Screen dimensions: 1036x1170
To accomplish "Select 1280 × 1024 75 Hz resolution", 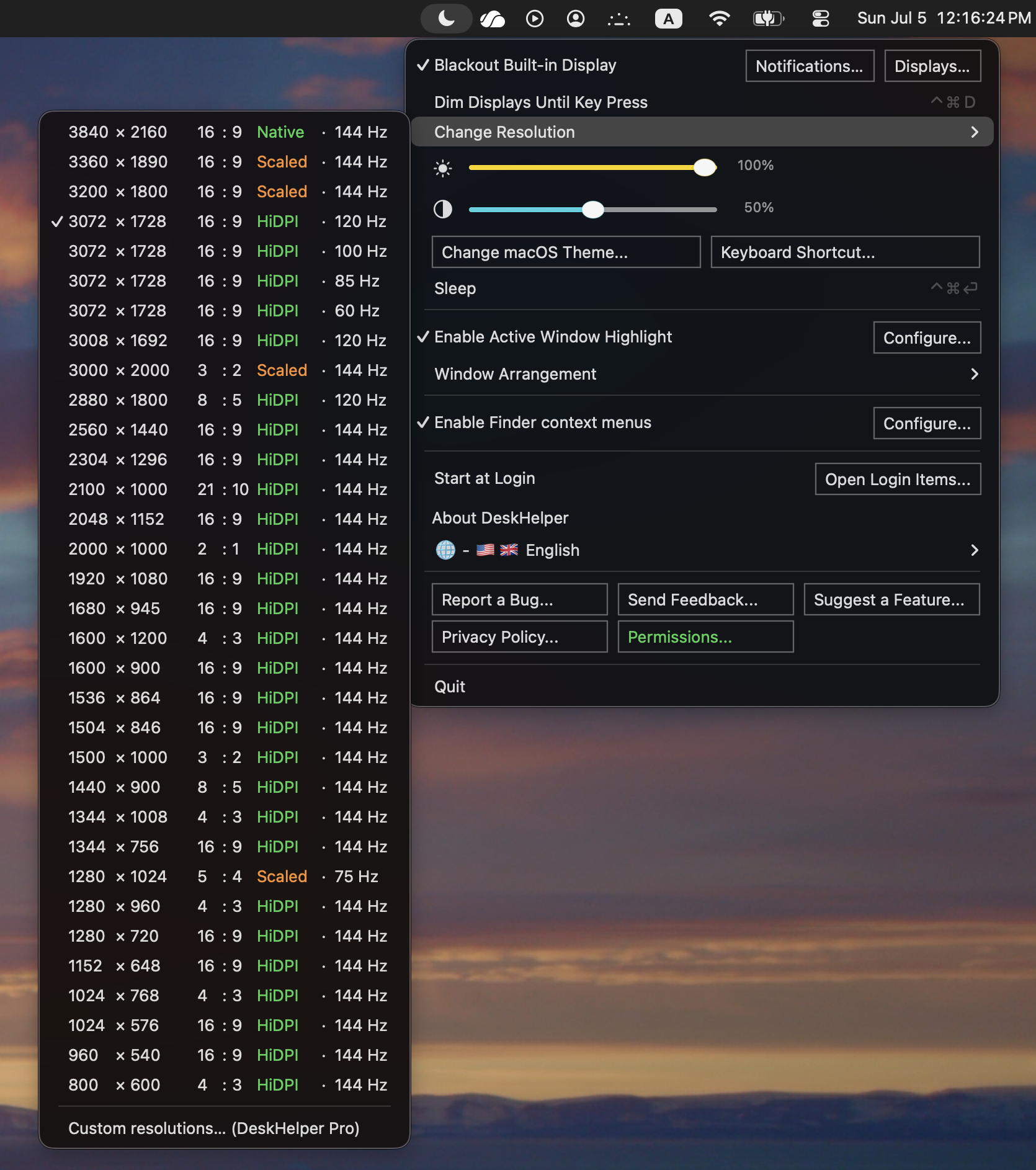I will click(x=225, y=877).
